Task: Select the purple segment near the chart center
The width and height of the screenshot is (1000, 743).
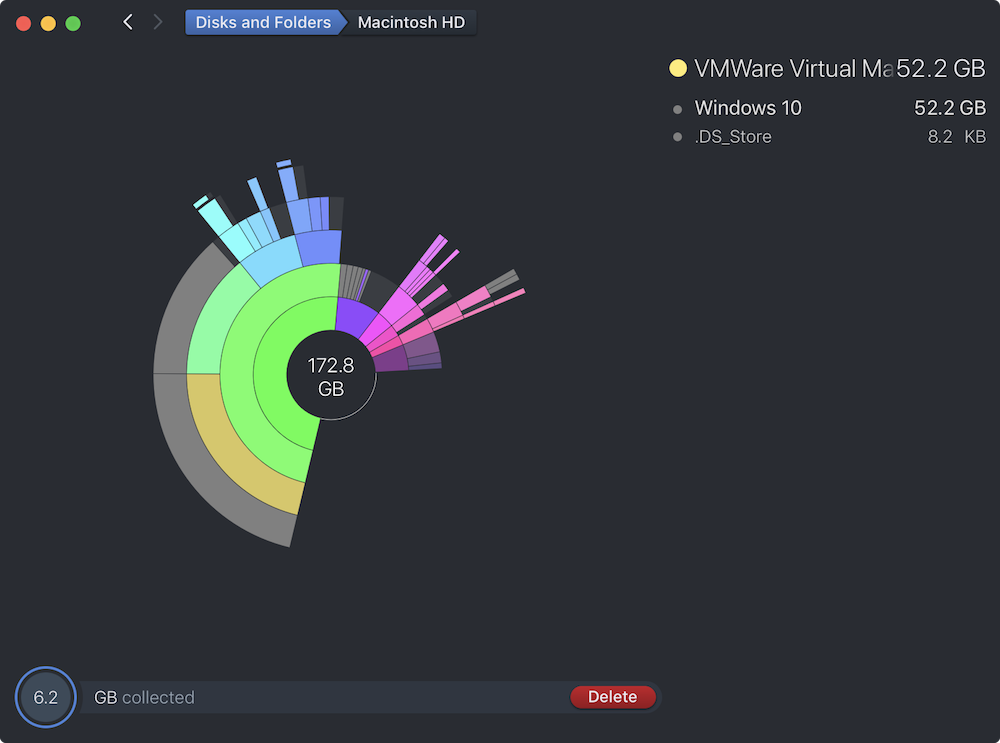Action: point(350,318)
